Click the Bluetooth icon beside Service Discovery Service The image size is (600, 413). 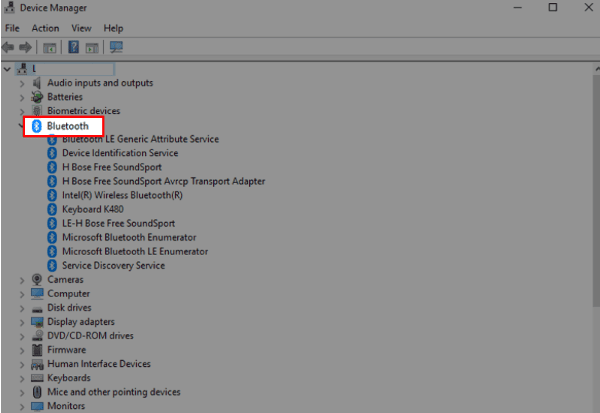[x=52, y=266]
